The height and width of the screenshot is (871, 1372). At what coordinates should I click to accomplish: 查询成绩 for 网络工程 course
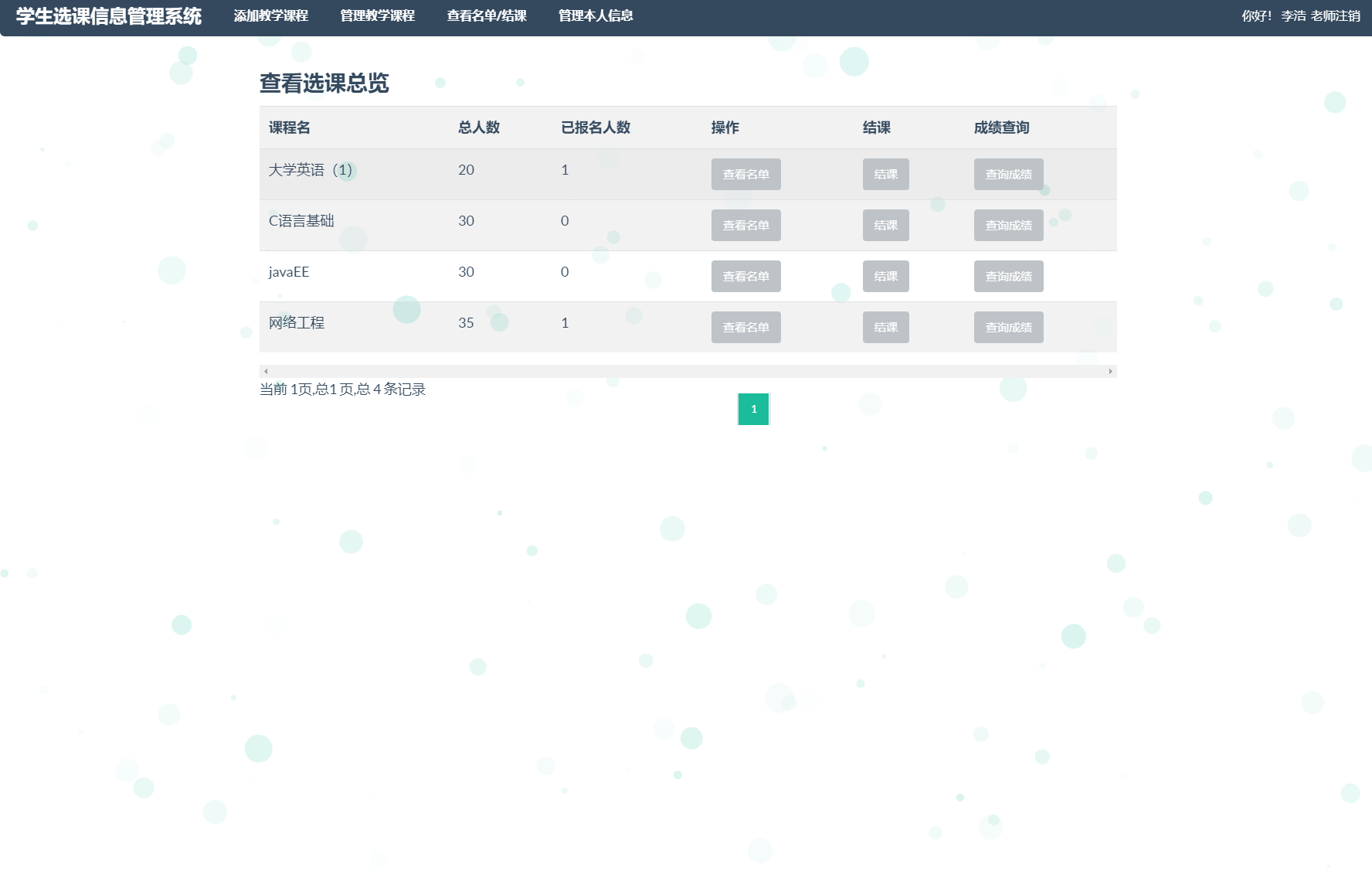point(1008,327)
